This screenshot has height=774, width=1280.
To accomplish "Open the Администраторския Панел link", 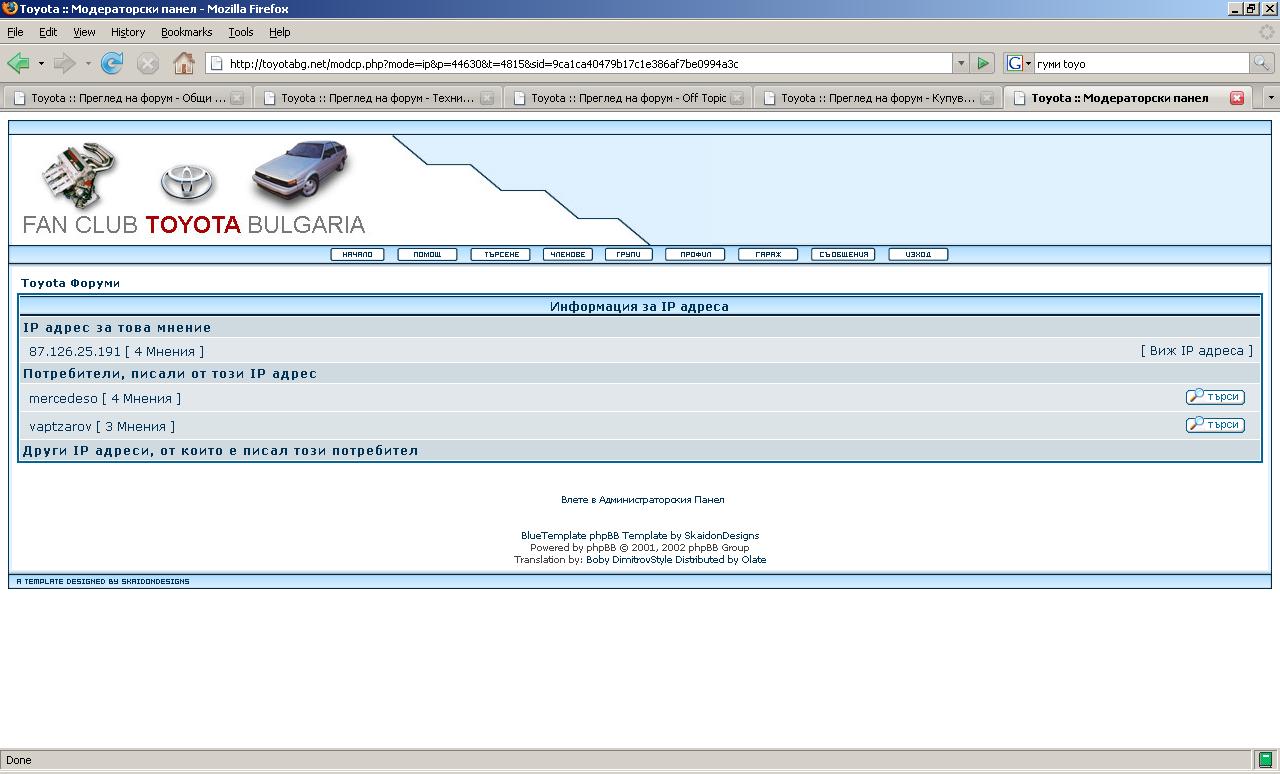I will (x=642, y=499).
